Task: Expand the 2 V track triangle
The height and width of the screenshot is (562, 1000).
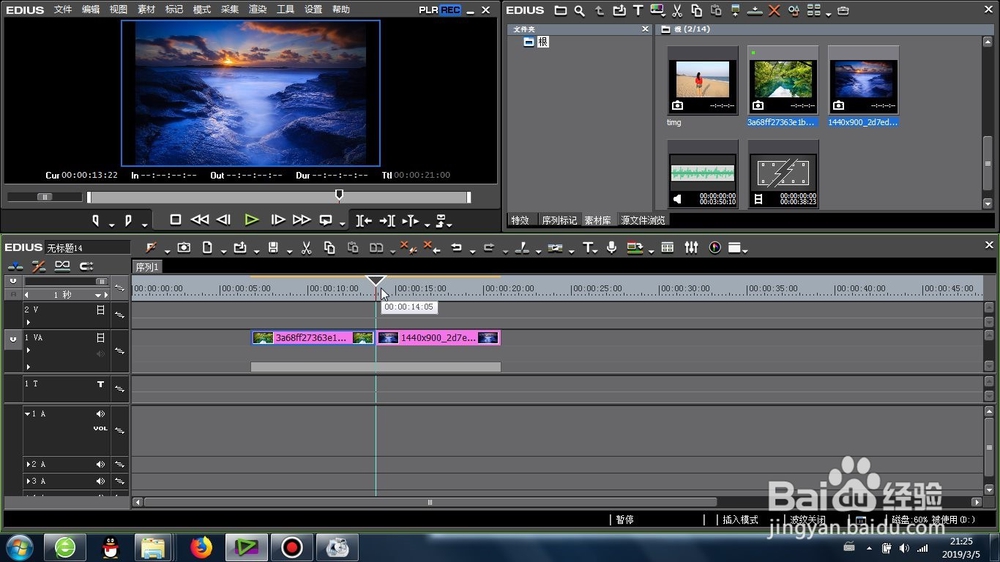Action: coord(28,322)
